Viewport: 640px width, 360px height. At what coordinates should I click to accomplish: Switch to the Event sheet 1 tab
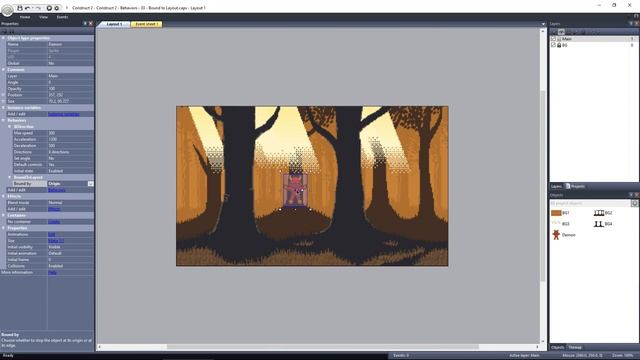point(147,24)
